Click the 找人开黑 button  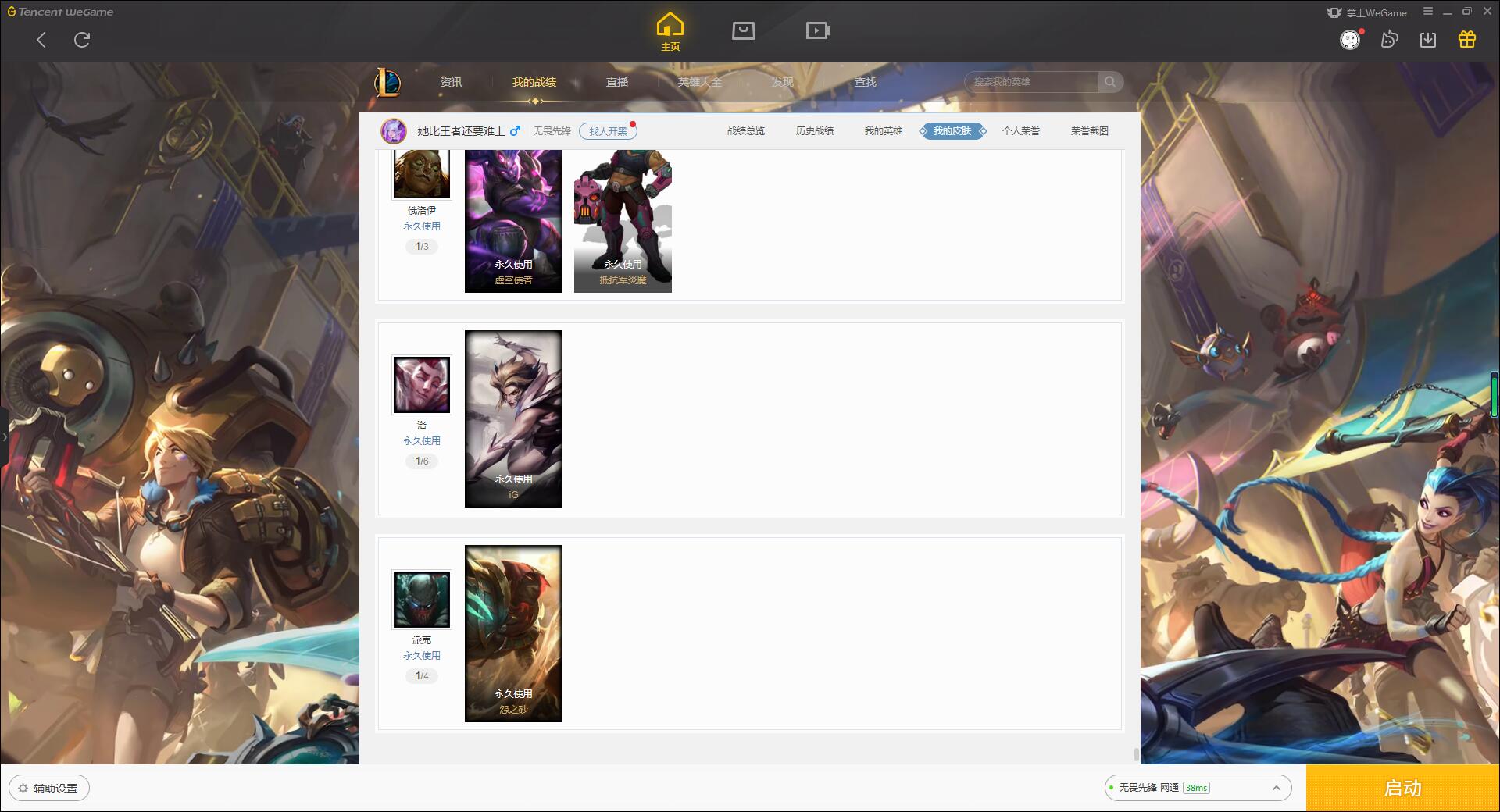pos(608,131)
